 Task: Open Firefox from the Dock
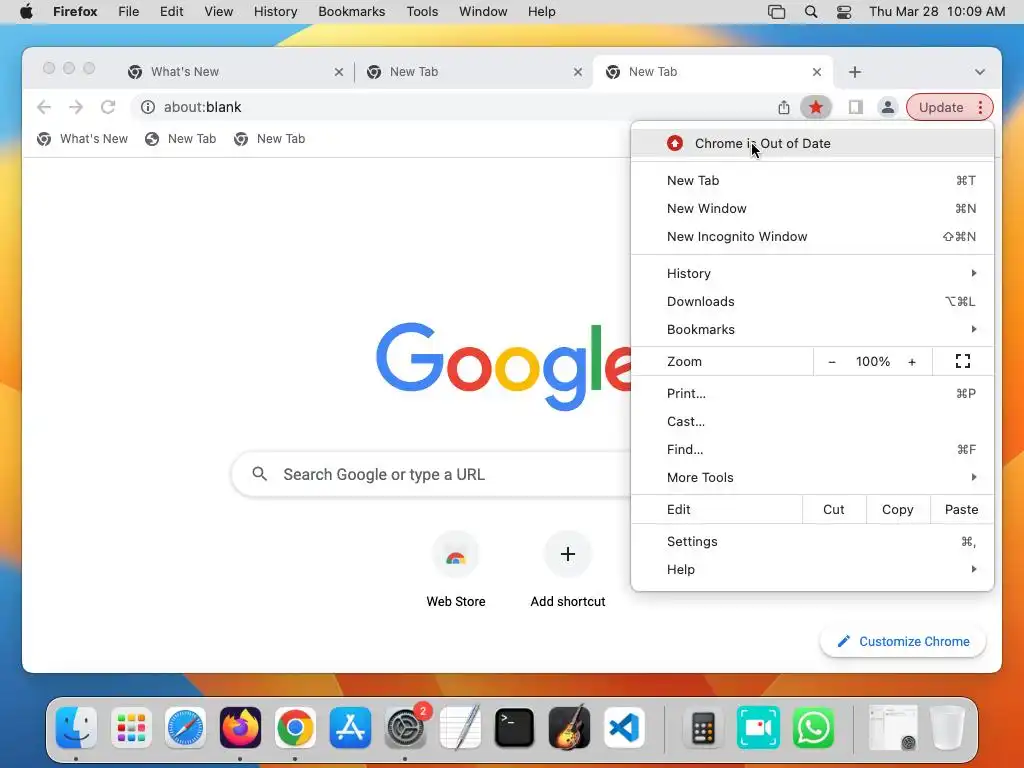point(240,728)
